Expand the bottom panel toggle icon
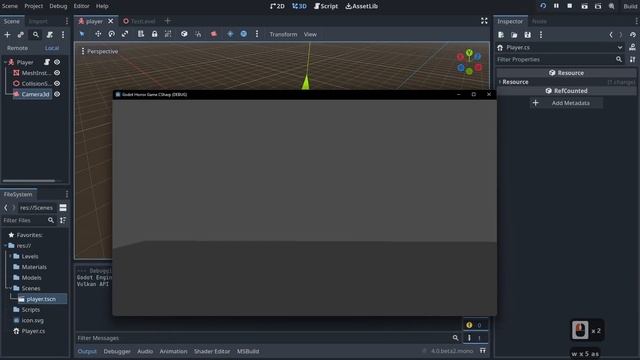 pos(483,351)
